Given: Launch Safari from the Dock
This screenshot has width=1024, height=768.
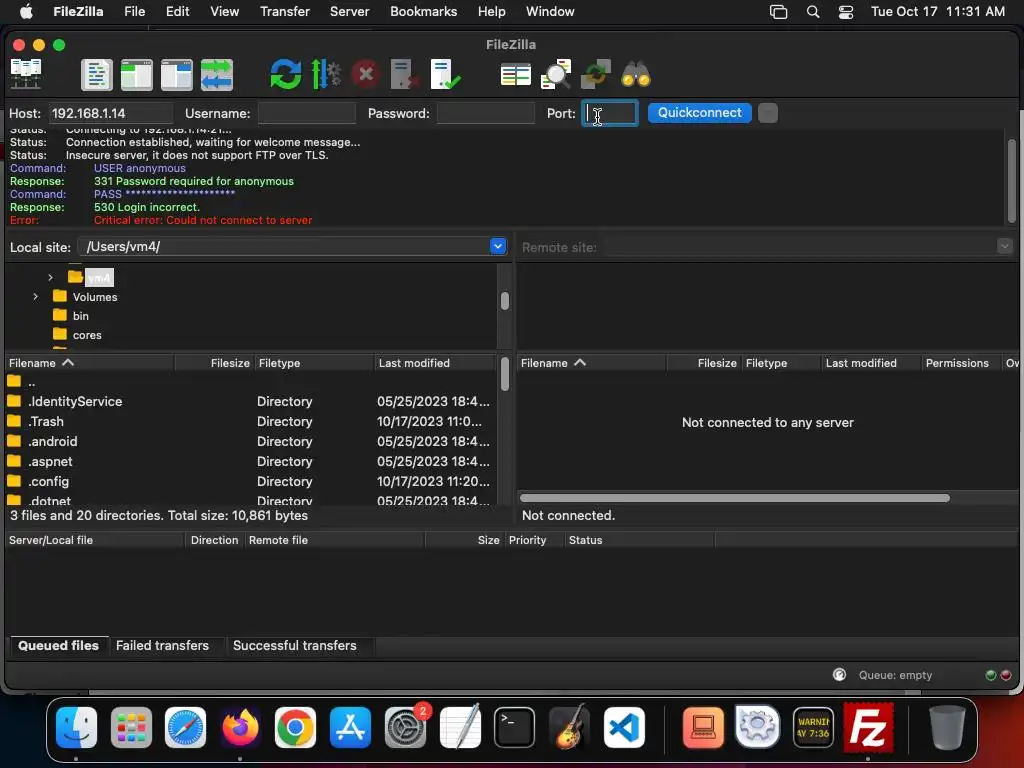Looking at the screenshot, I should [x=185, y=727].
